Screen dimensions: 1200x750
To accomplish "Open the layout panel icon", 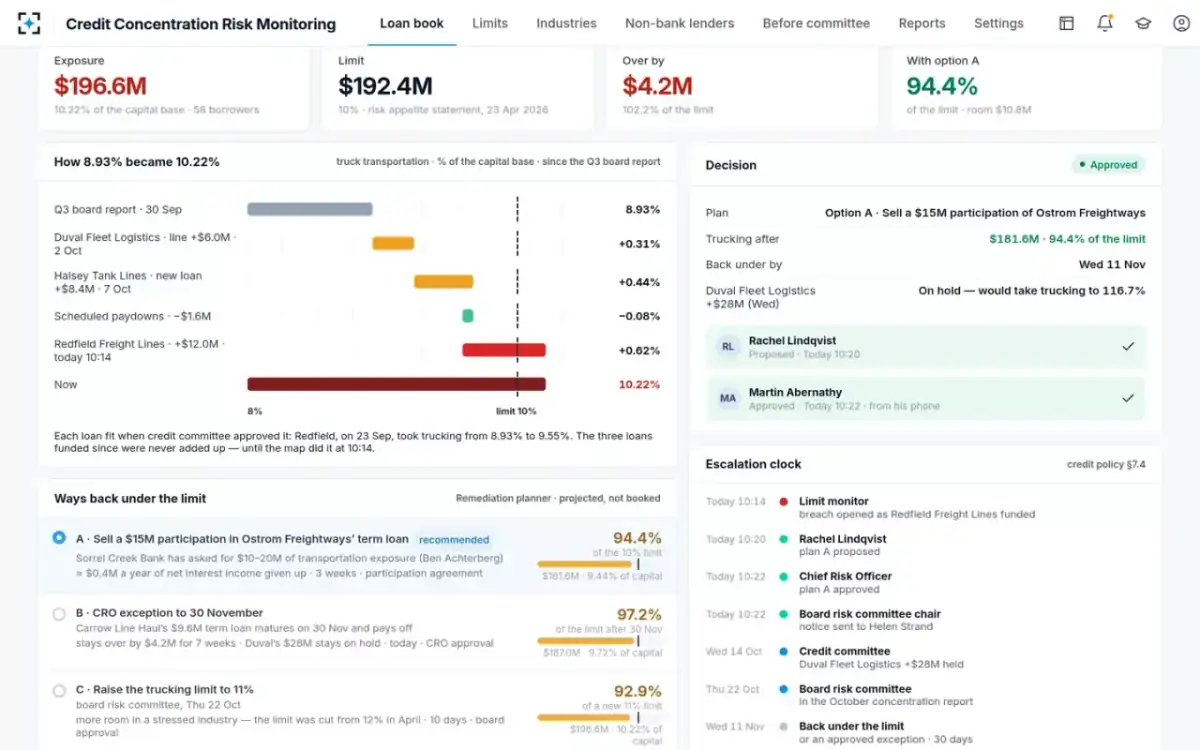I will coord(1067,23).
